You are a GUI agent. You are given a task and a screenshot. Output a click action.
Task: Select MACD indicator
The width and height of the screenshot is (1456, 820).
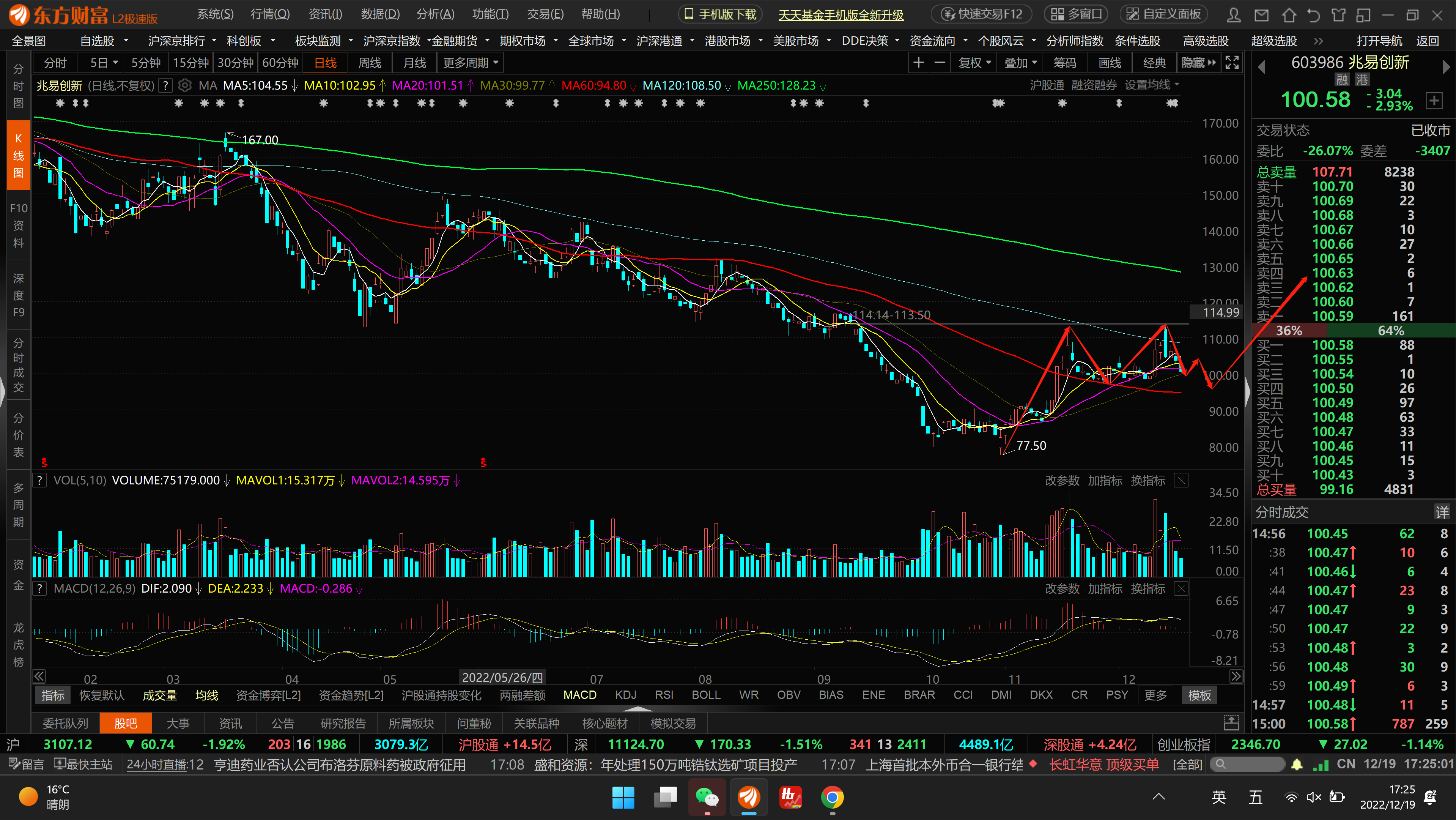coord(580,695)
